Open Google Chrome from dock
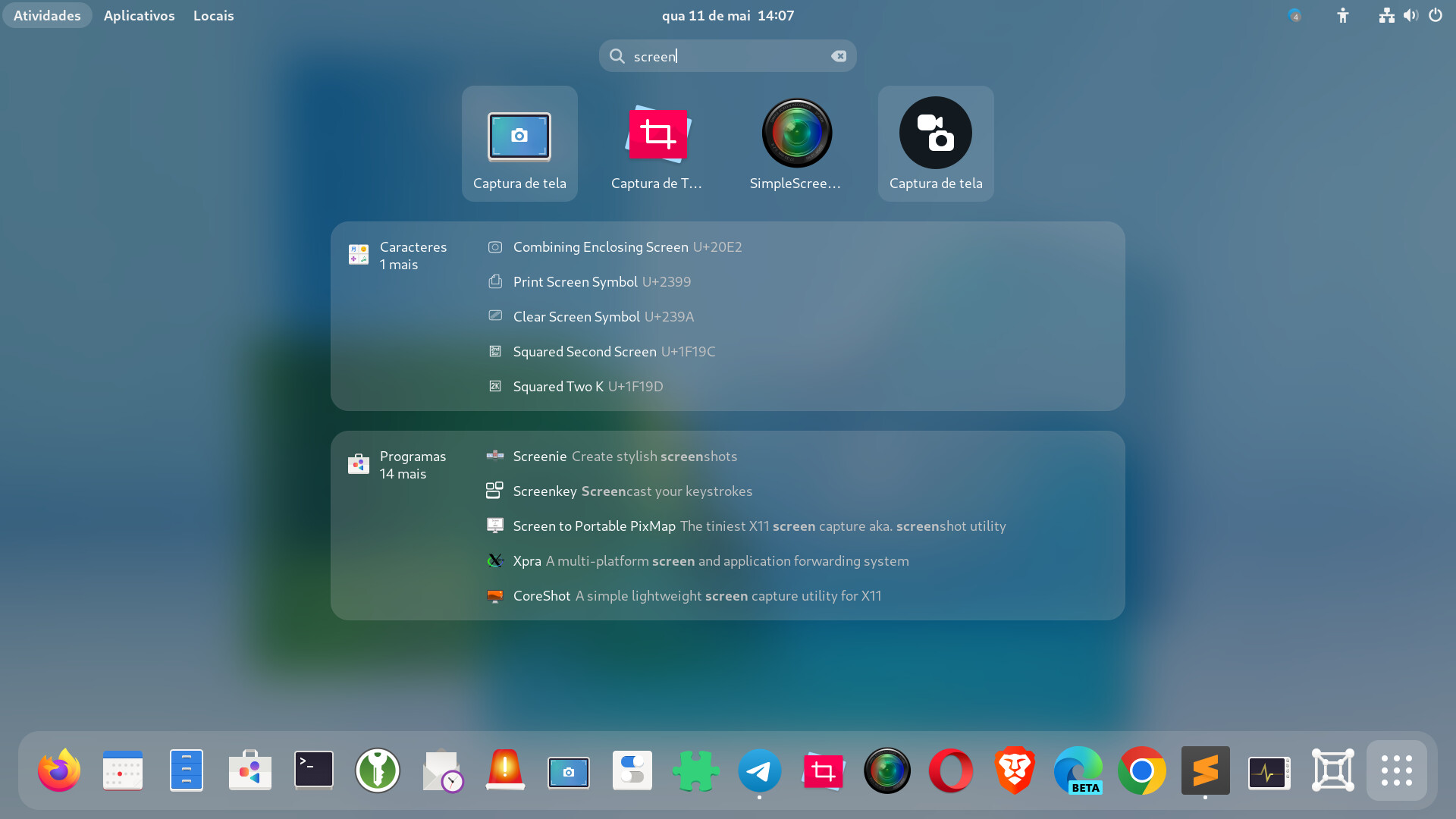The width and height of the screenshot is (1456, 819). [1141, 770]
